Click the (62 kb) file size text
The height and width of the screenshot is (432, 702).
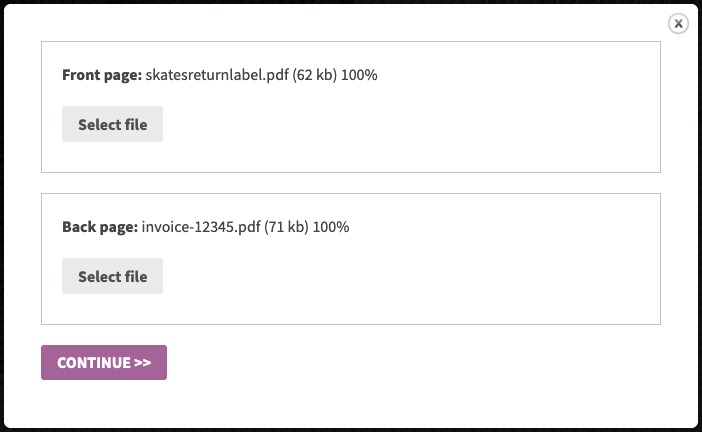315,75
